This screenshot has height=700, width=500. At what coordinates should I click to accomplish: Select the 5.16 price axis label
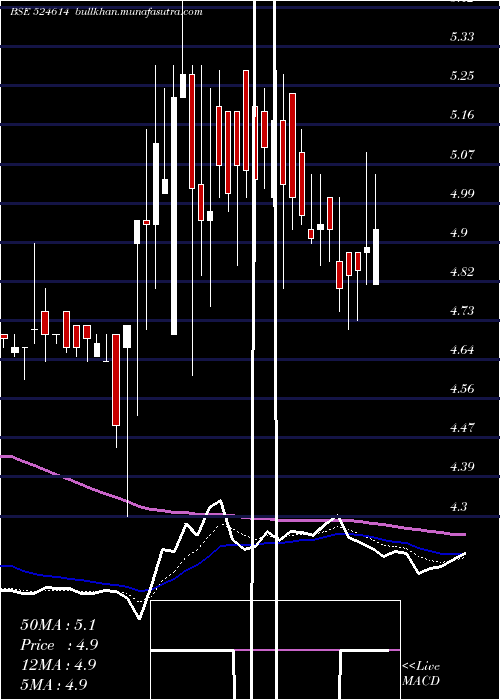click(x=462, y=115)
